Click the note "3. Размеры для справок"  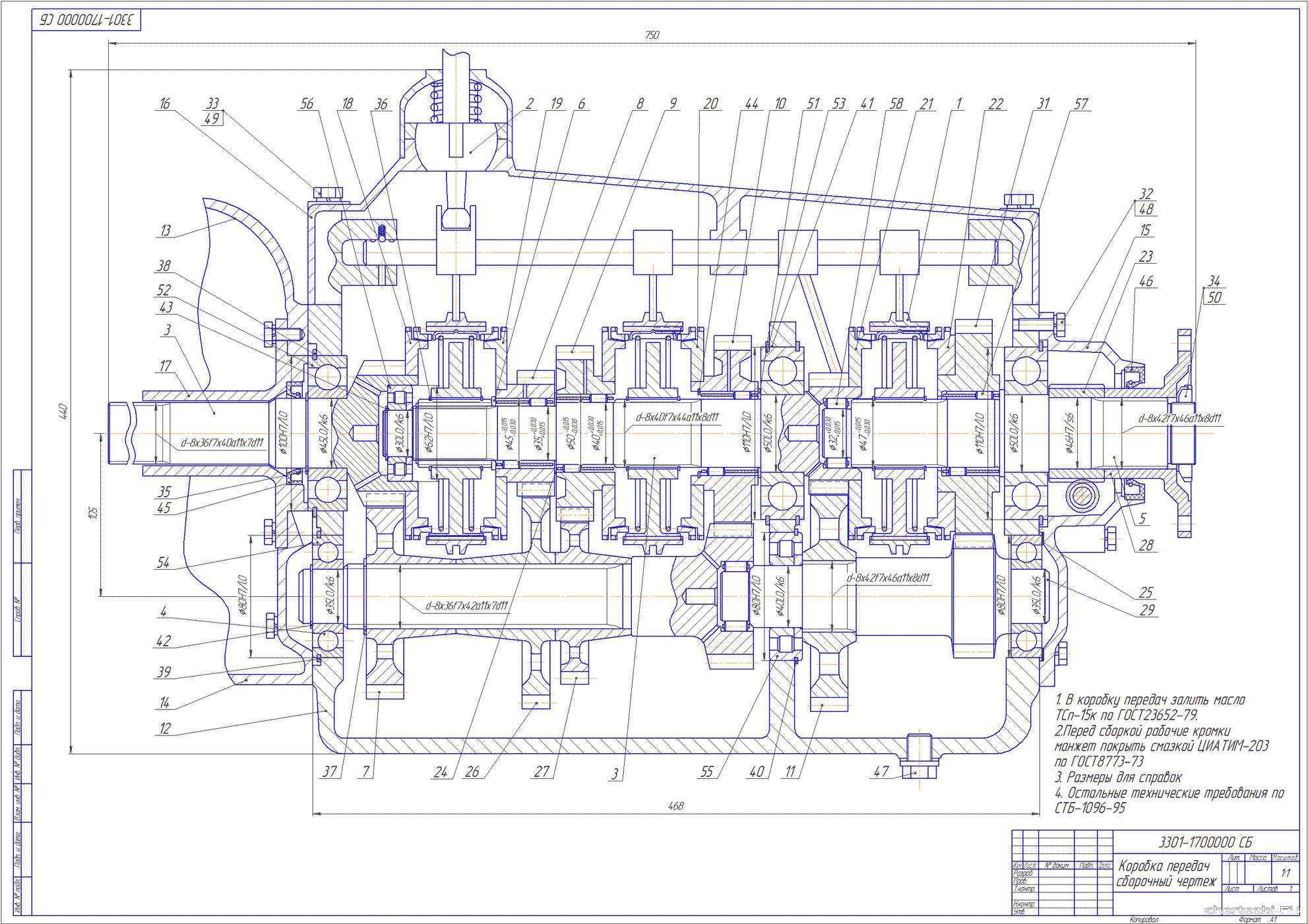[1118, 777]
